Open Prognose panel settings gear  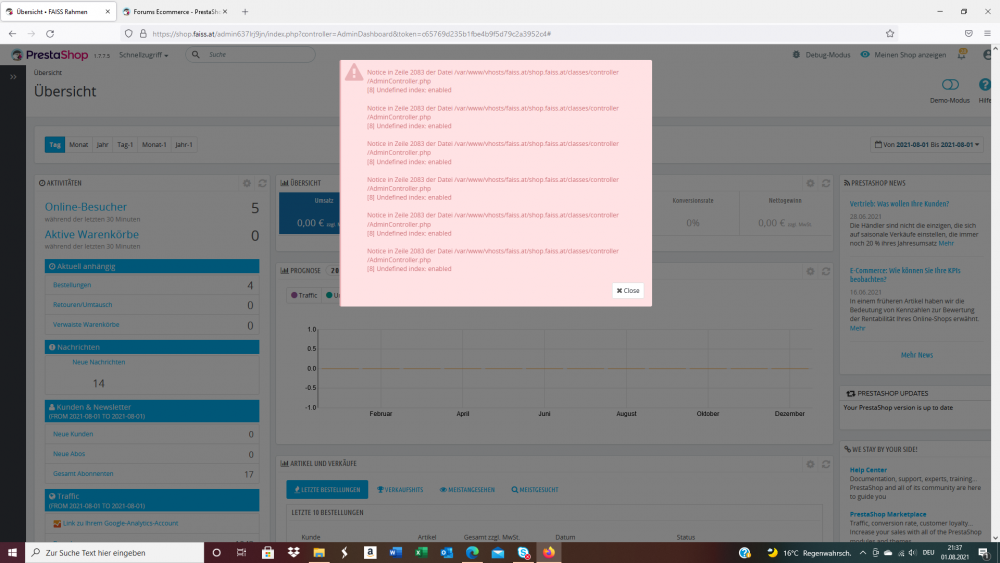(x=811, y=271)
